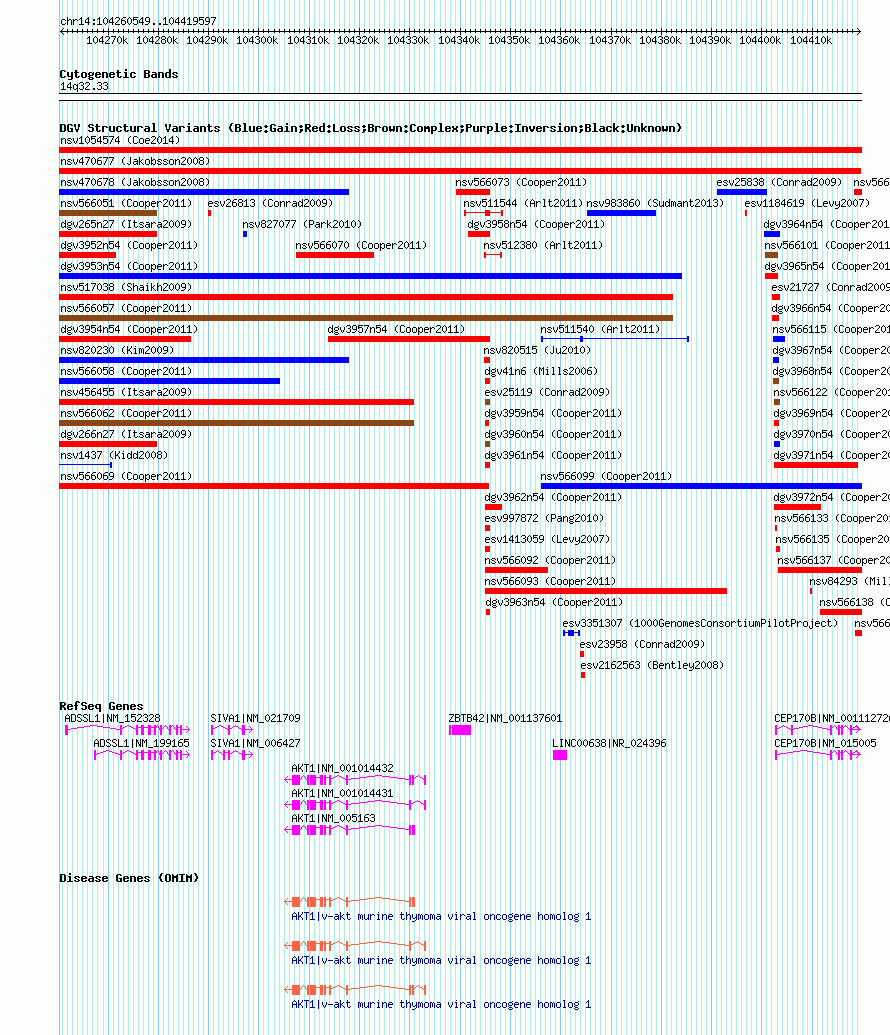Select nsv983860 (Sudmant2013) blue bar
The height and width of the screenshot is (1035, 890).
coord(621,213)
